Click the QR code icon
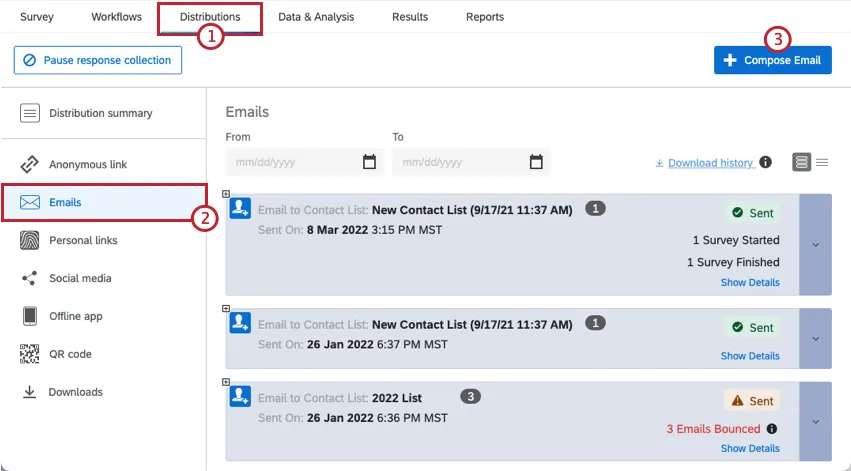This screenshot has height=471, width=851. click(x=29, y=354)
